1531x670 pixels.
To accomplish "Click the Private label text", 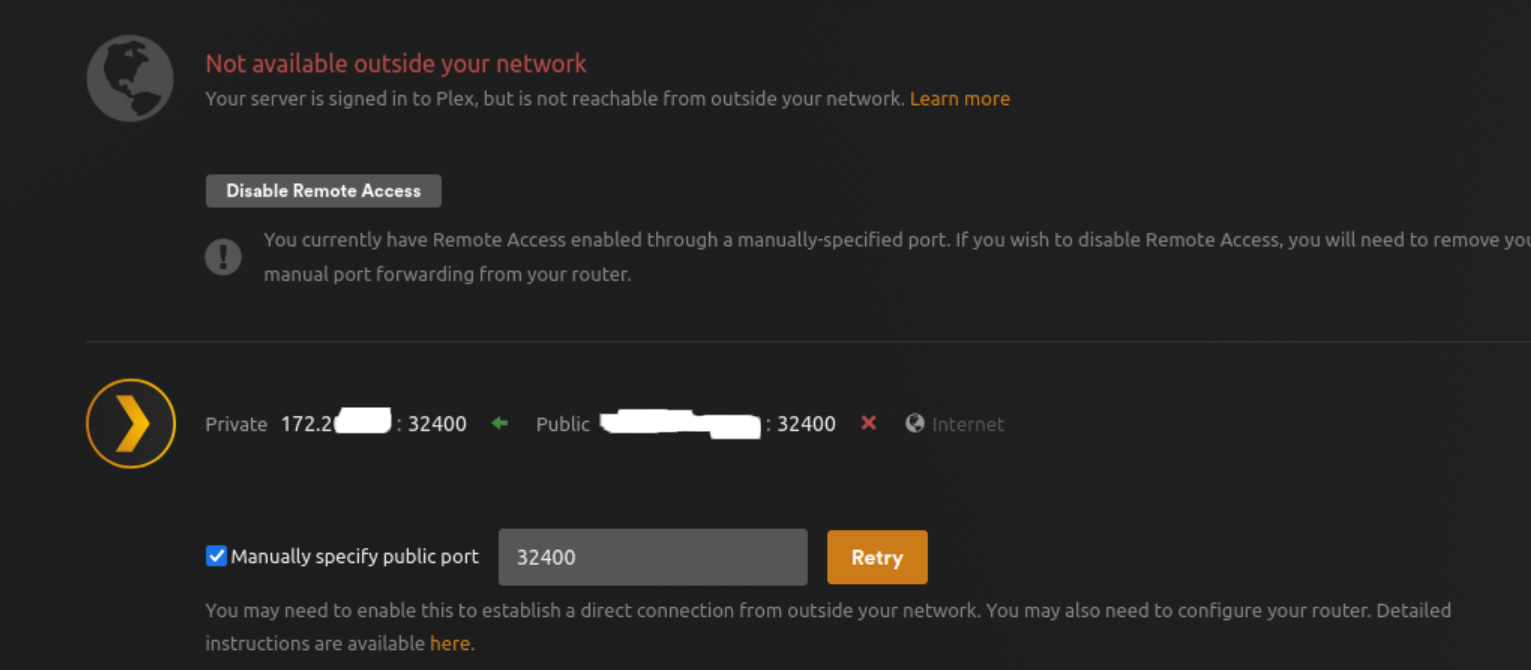I will click(x=236, y=424).
